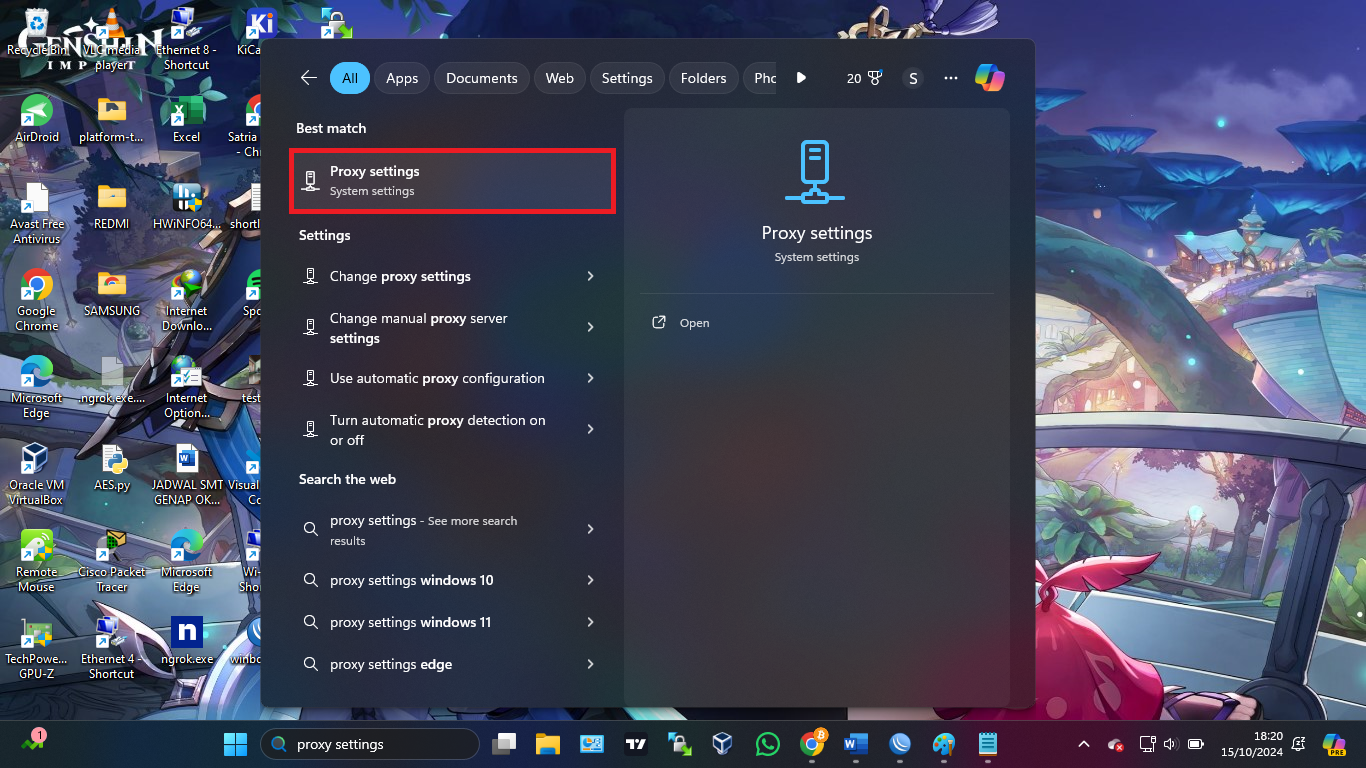Viewport: 1366px width, 768px height.
Task: Select the AES.py file on the desktop
Action: (x=112, y=468)
